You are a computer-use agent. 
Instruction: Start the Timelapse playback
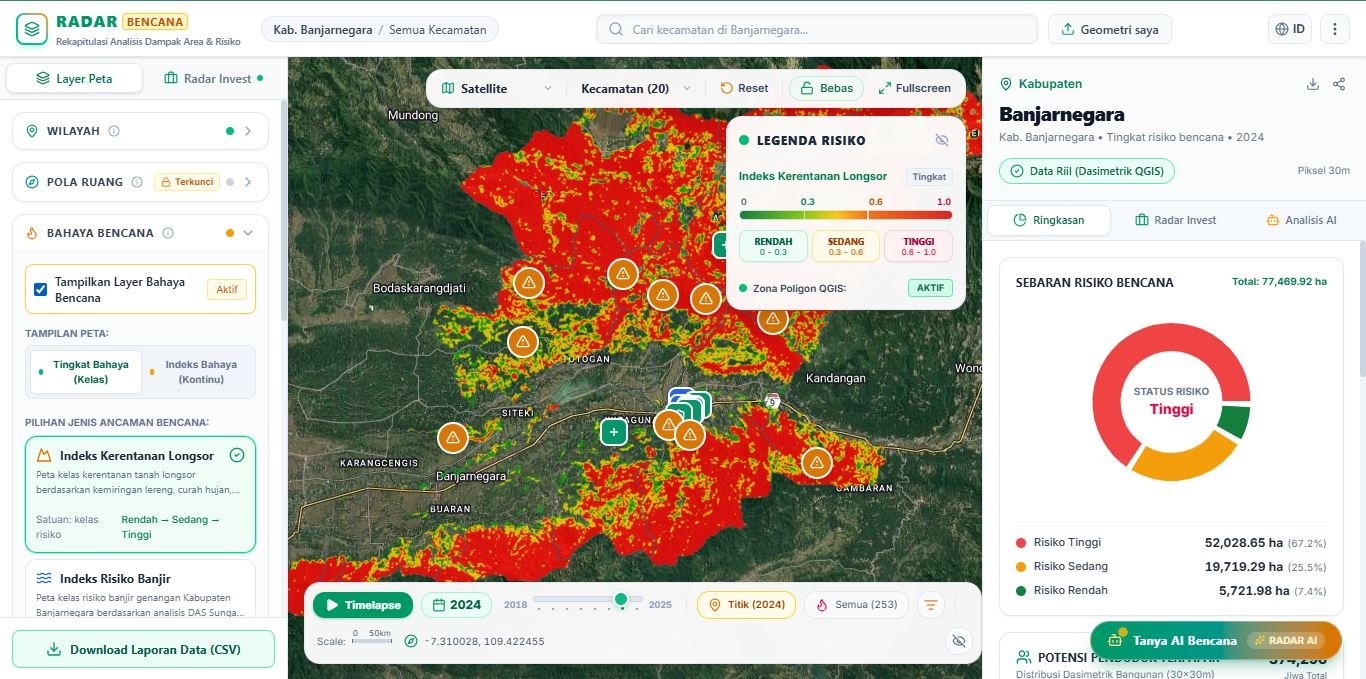(363, 605)
